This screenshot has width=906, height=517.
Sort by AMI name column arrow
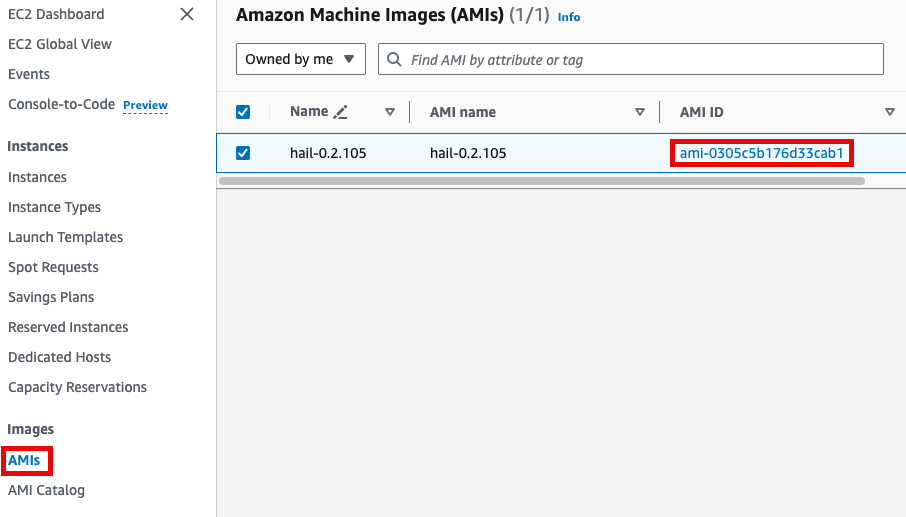[640, 112]
